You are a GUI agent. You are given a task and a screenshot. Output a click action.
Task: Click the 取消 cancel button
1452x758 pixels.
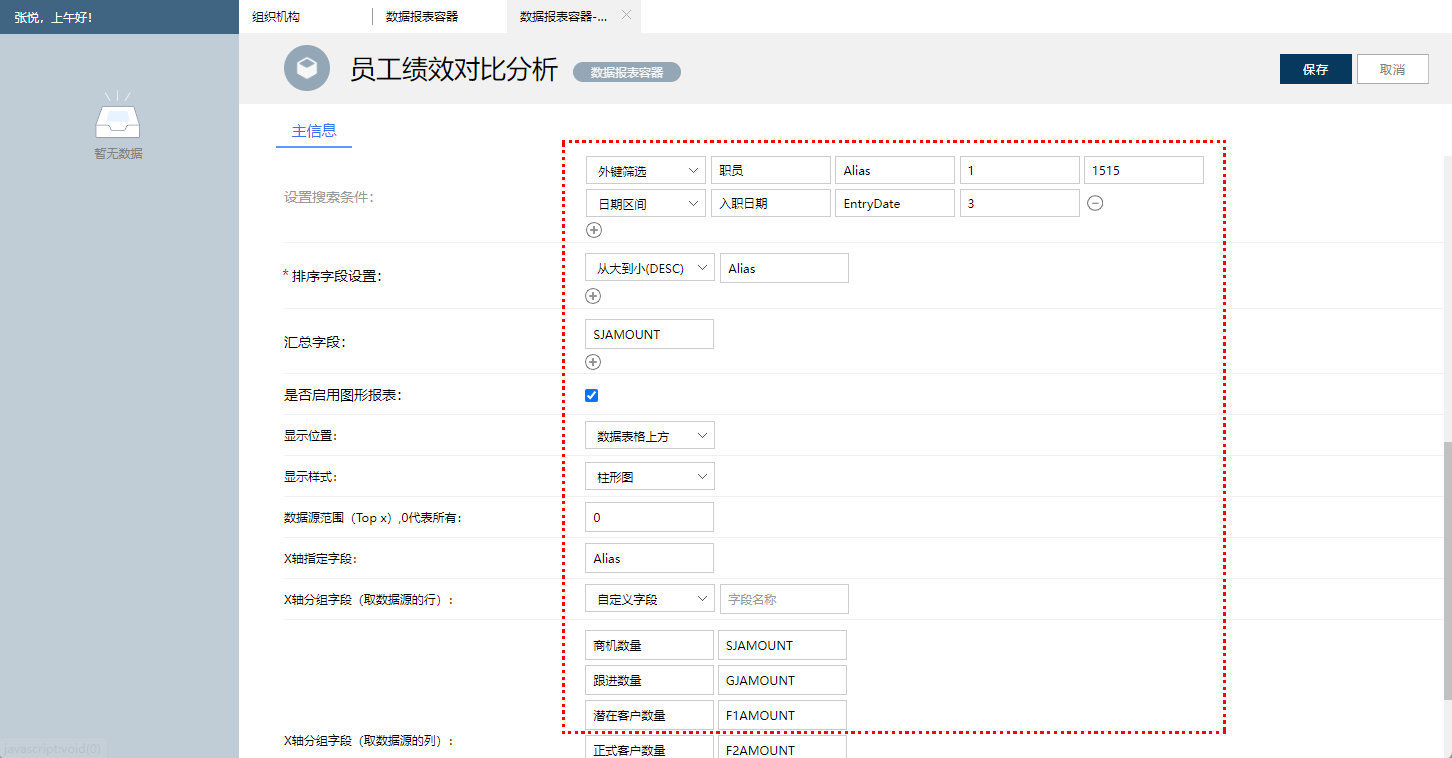pyautogui.click(x=1393, y=68)
